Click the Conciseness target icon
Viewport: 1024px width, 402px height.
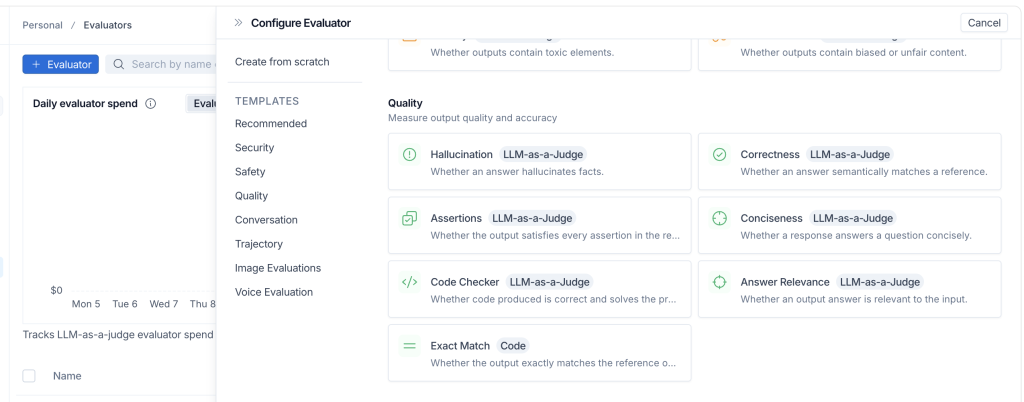[x=719, y=219]
